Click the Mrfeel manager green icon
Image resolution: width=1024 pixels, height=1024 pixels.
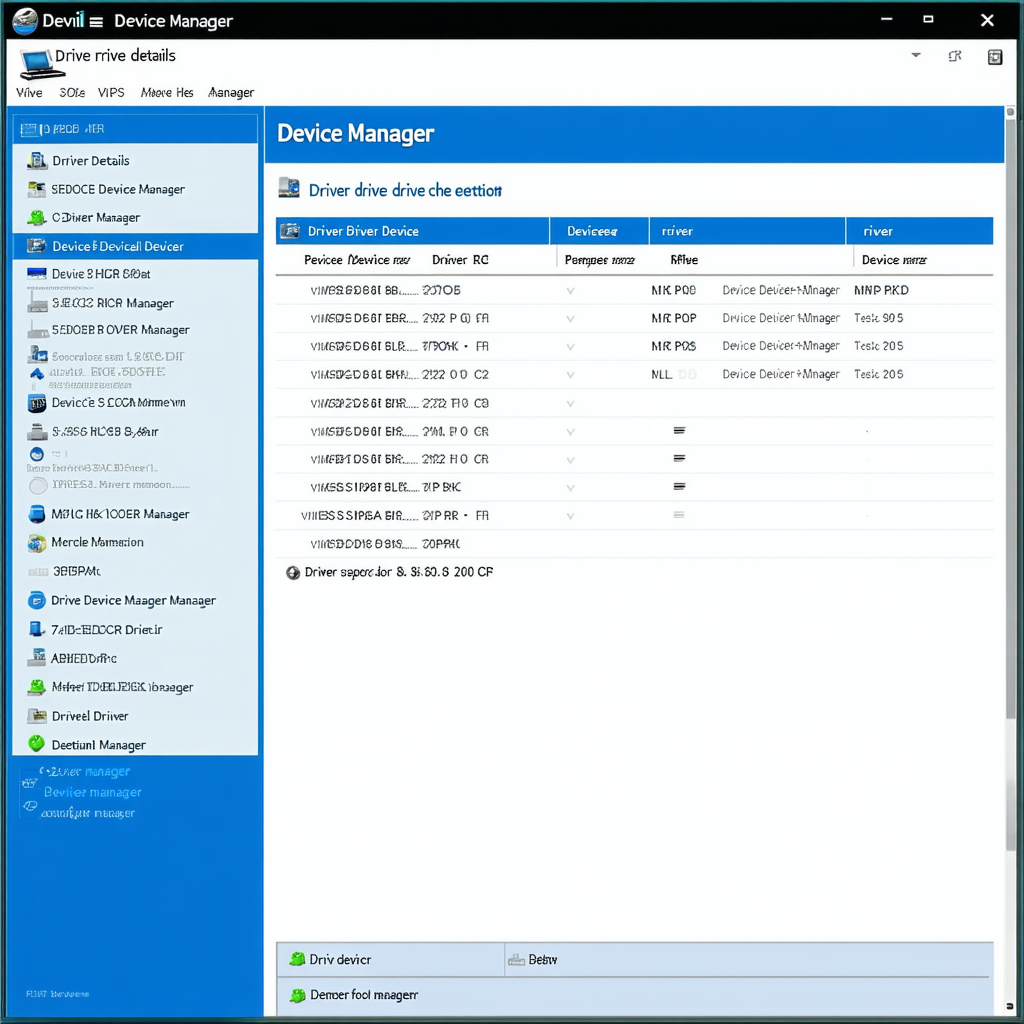pos(37,686)
